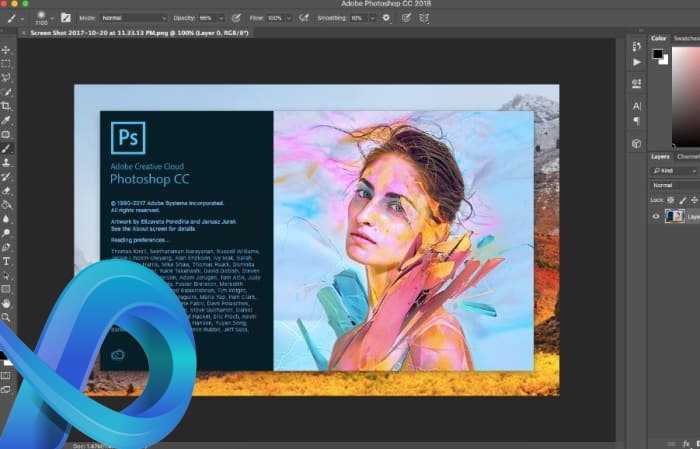Toggle pressure for opacity
This screenshot has width=700, height=449.
236,18
